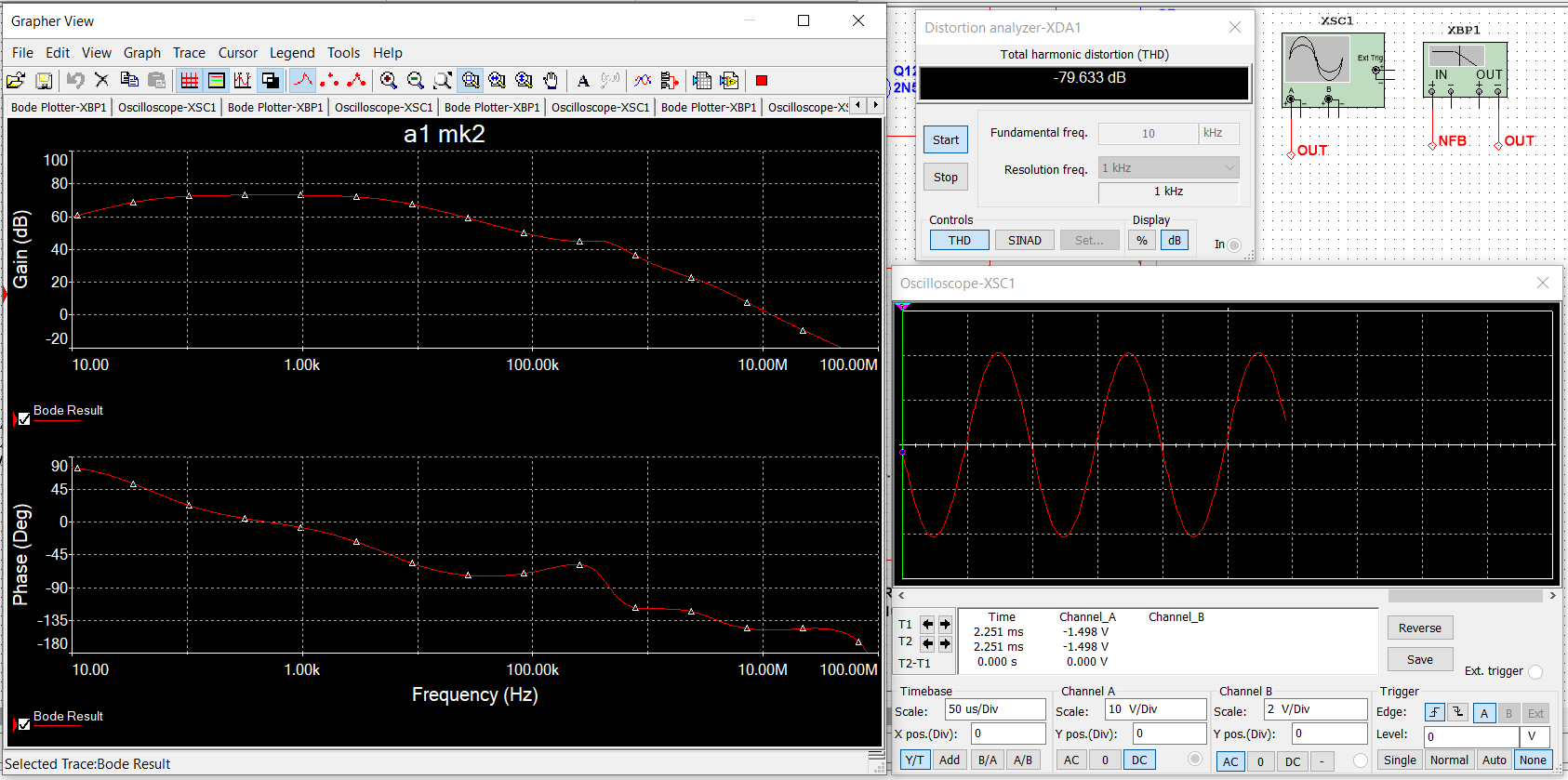Screen dimensions: 1568x780
Task: Open the Trace menu
Action: tap(189, 53)
